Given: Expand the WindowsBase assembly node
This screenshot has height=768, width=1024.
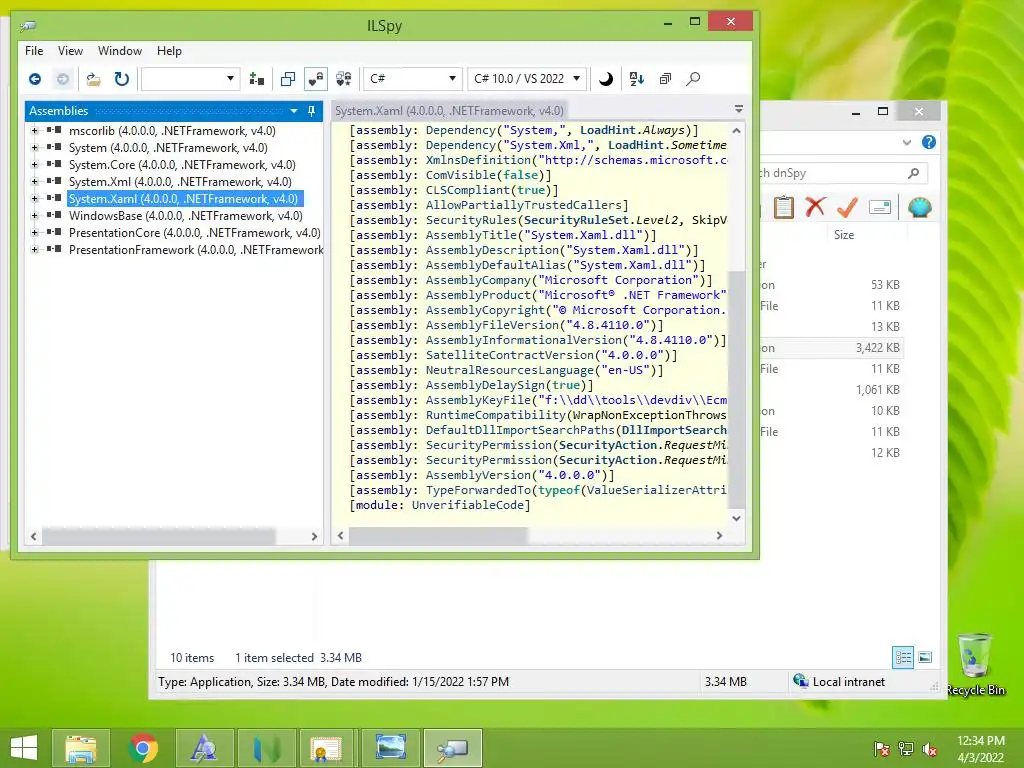Looking at the screenshot, I should point(35,216).
